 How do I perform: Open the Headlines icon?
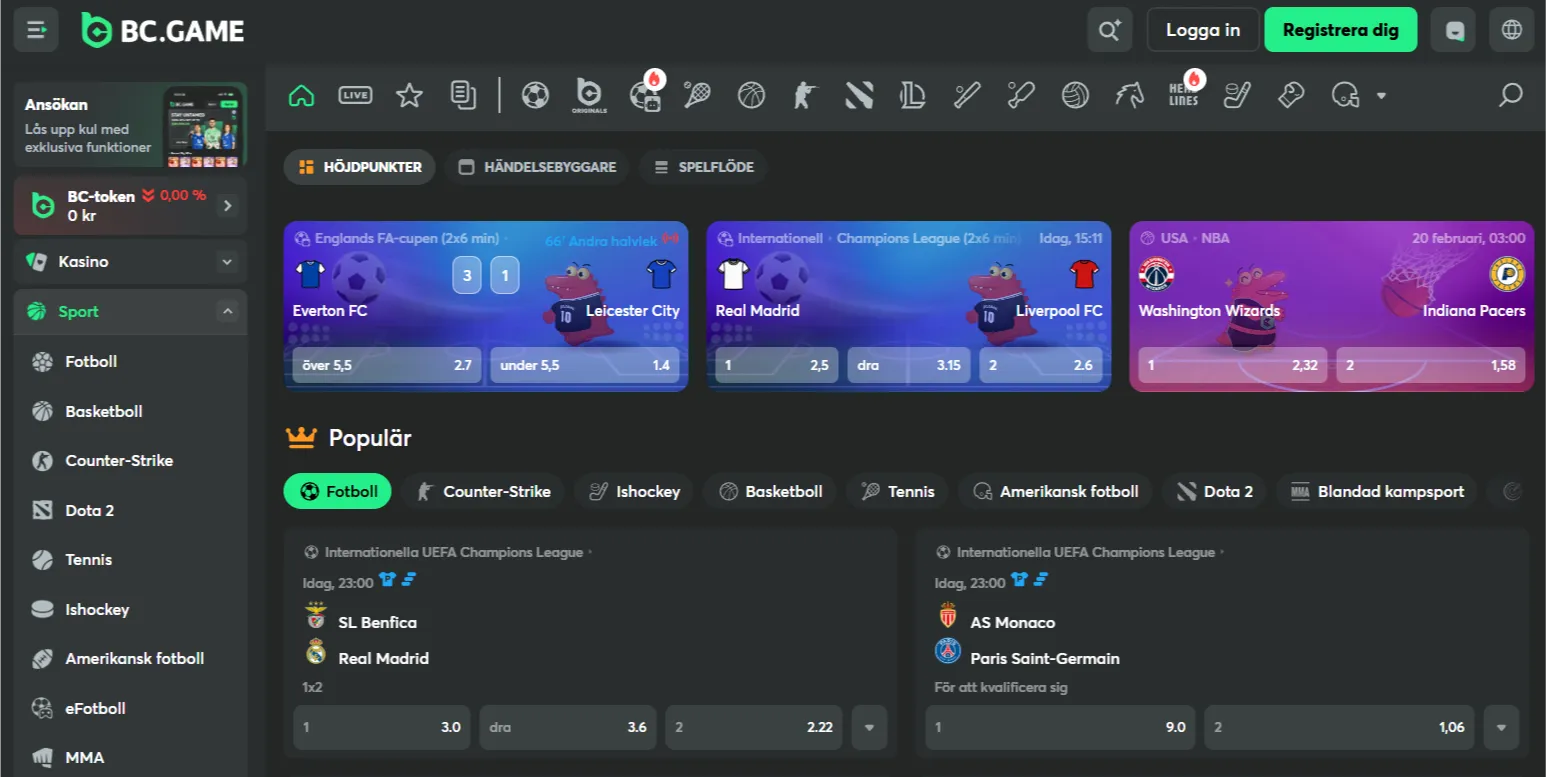coord(1184,96)
